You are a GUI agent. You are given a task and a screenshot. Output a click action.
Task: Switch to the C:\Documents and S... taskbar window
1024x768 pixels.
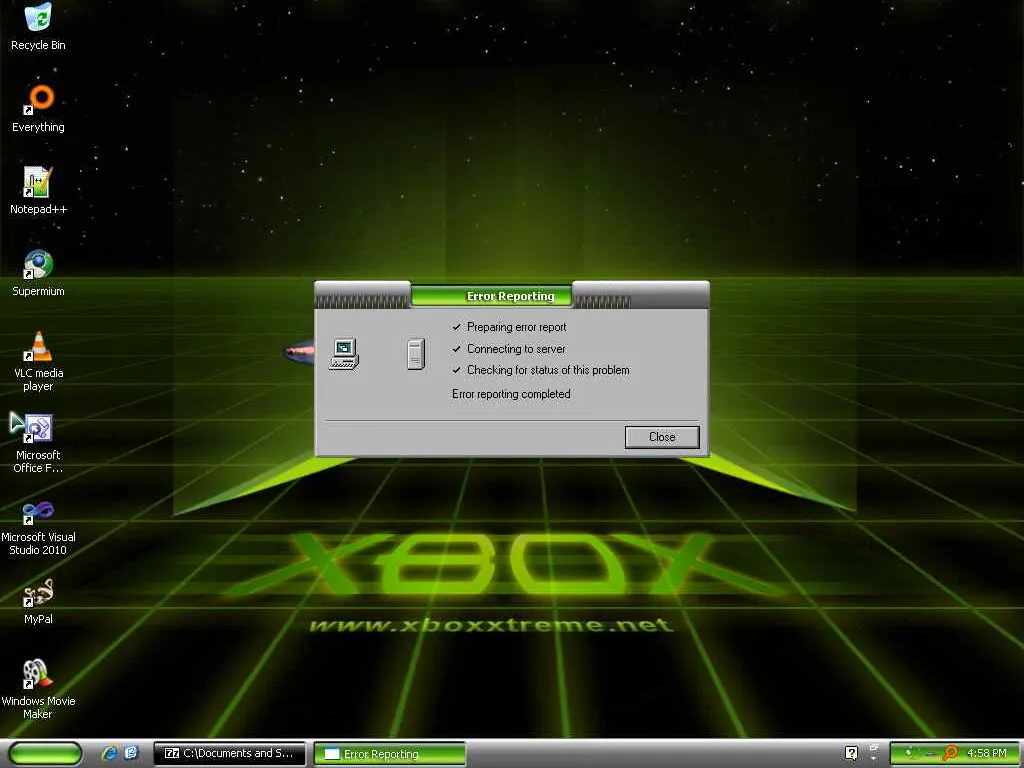pos(229,754)
